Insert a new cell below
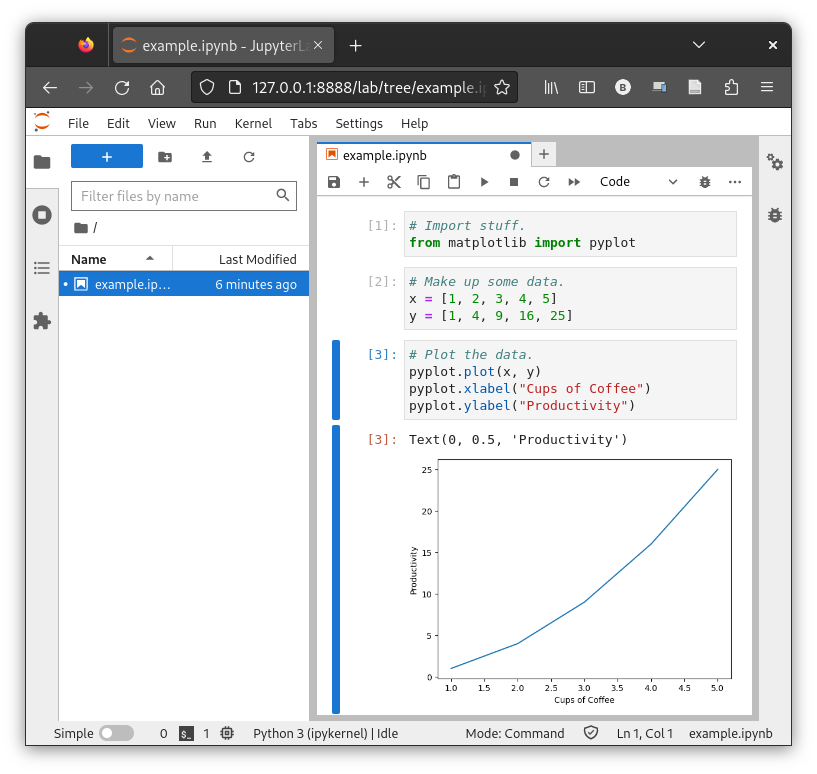Viewport: 817px width, 774px height. [364, 181]
